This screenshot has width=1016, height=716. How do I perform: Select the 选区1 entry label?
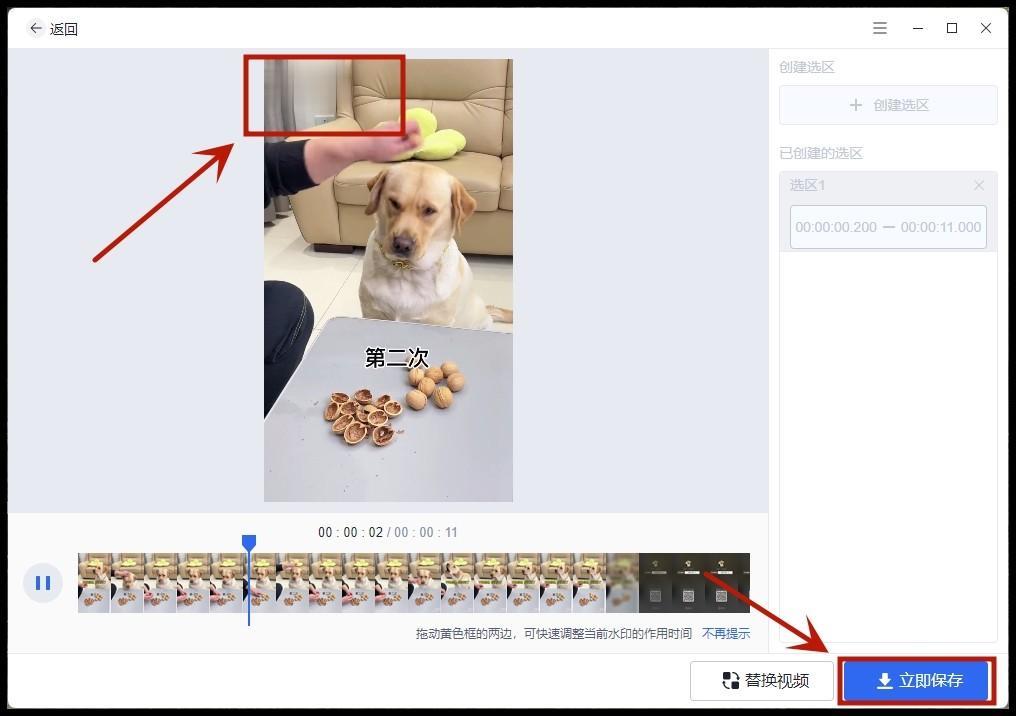point(808,185)
